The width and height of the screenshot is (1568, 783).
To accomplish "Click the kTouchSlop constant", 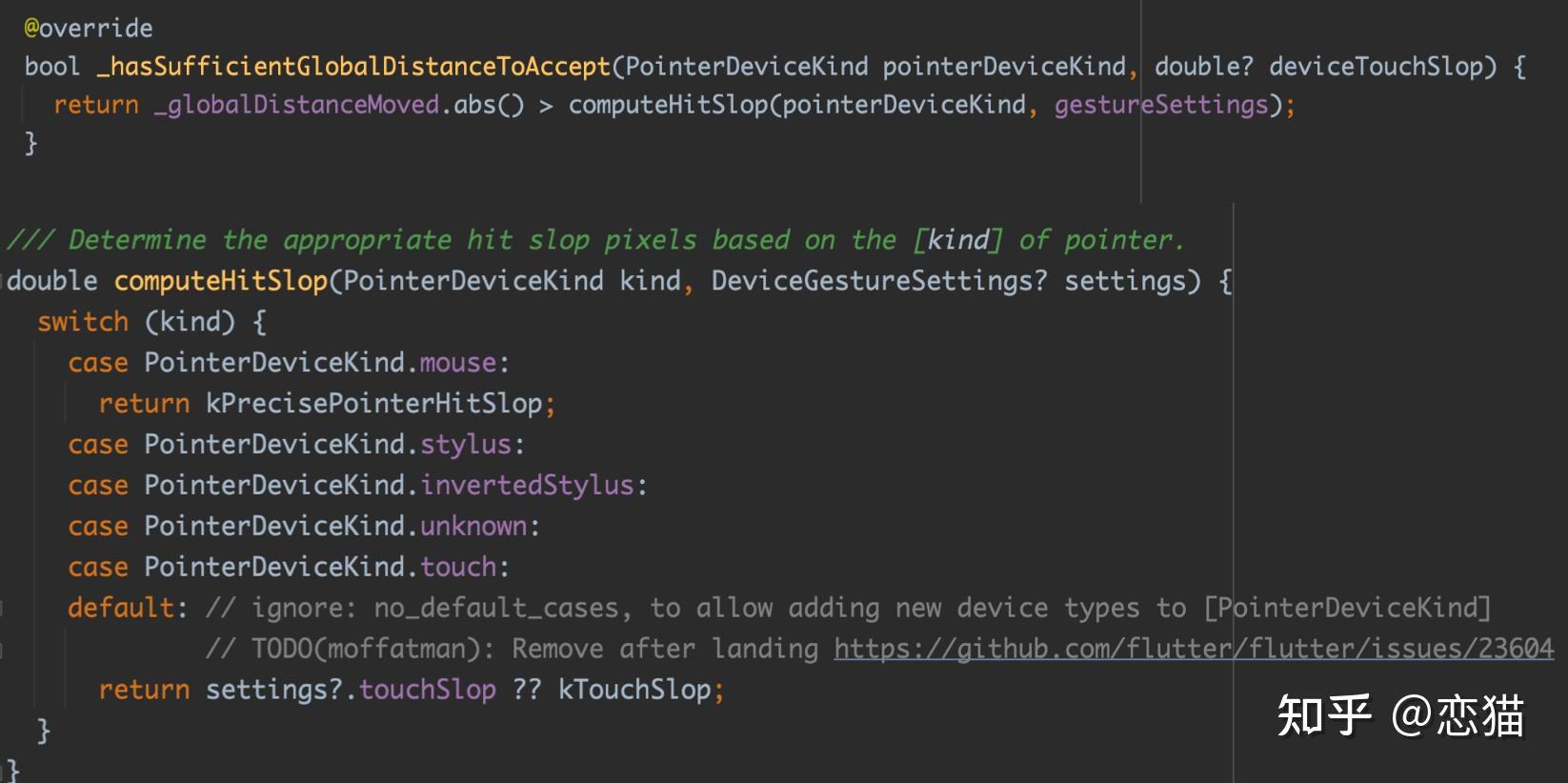I will [634, 690].
